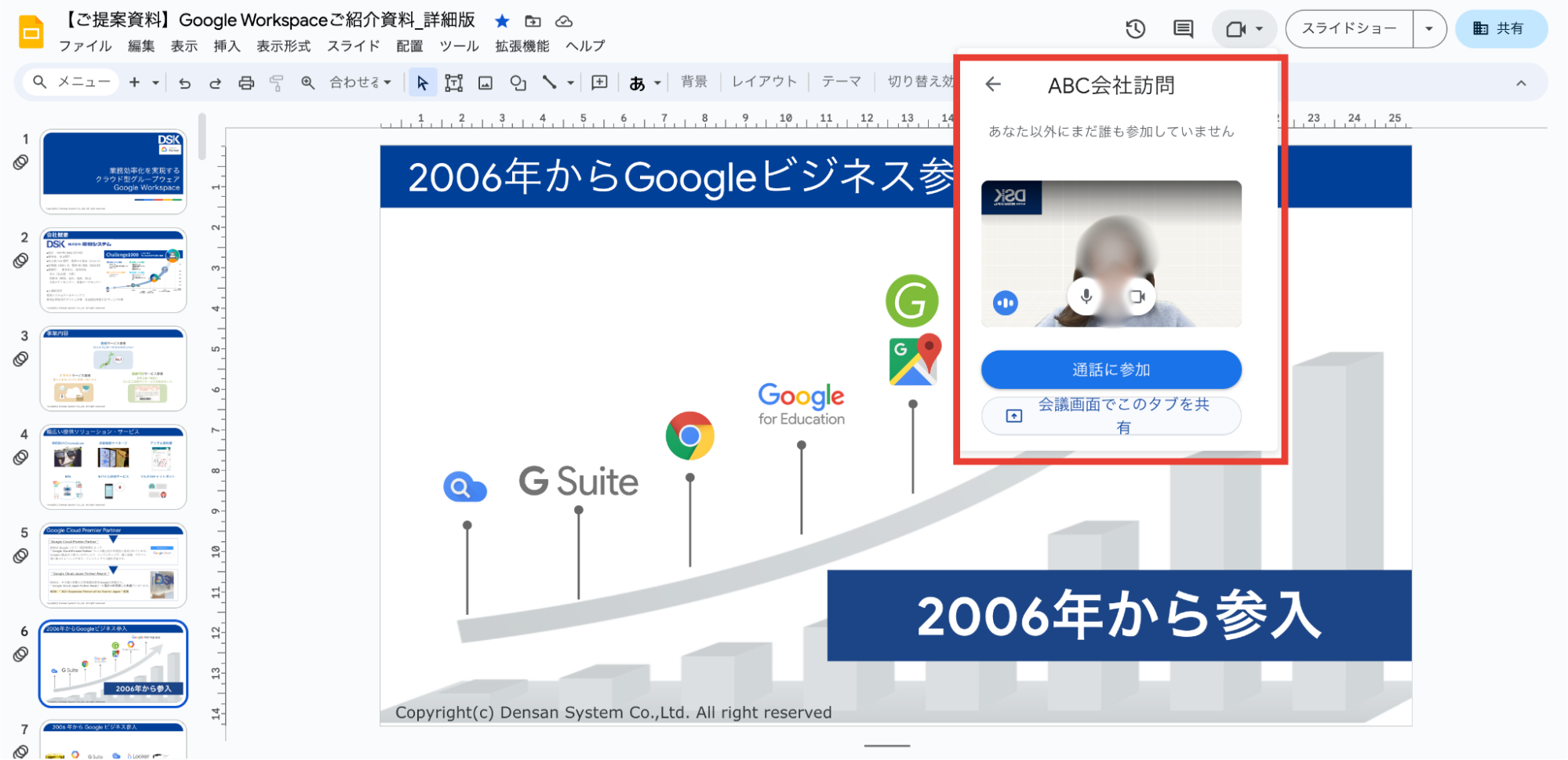
Task: Click the undo arrow
Action: click(x=184, y=82)
